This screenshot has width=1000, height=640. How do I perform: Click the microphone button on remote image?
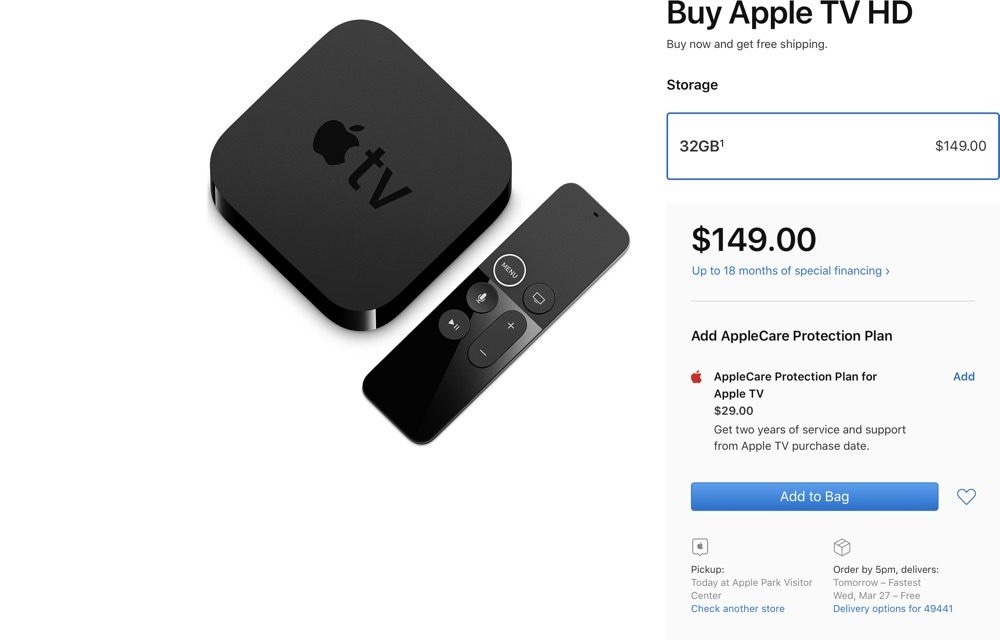pyautogui.click(x=482, y=297)
